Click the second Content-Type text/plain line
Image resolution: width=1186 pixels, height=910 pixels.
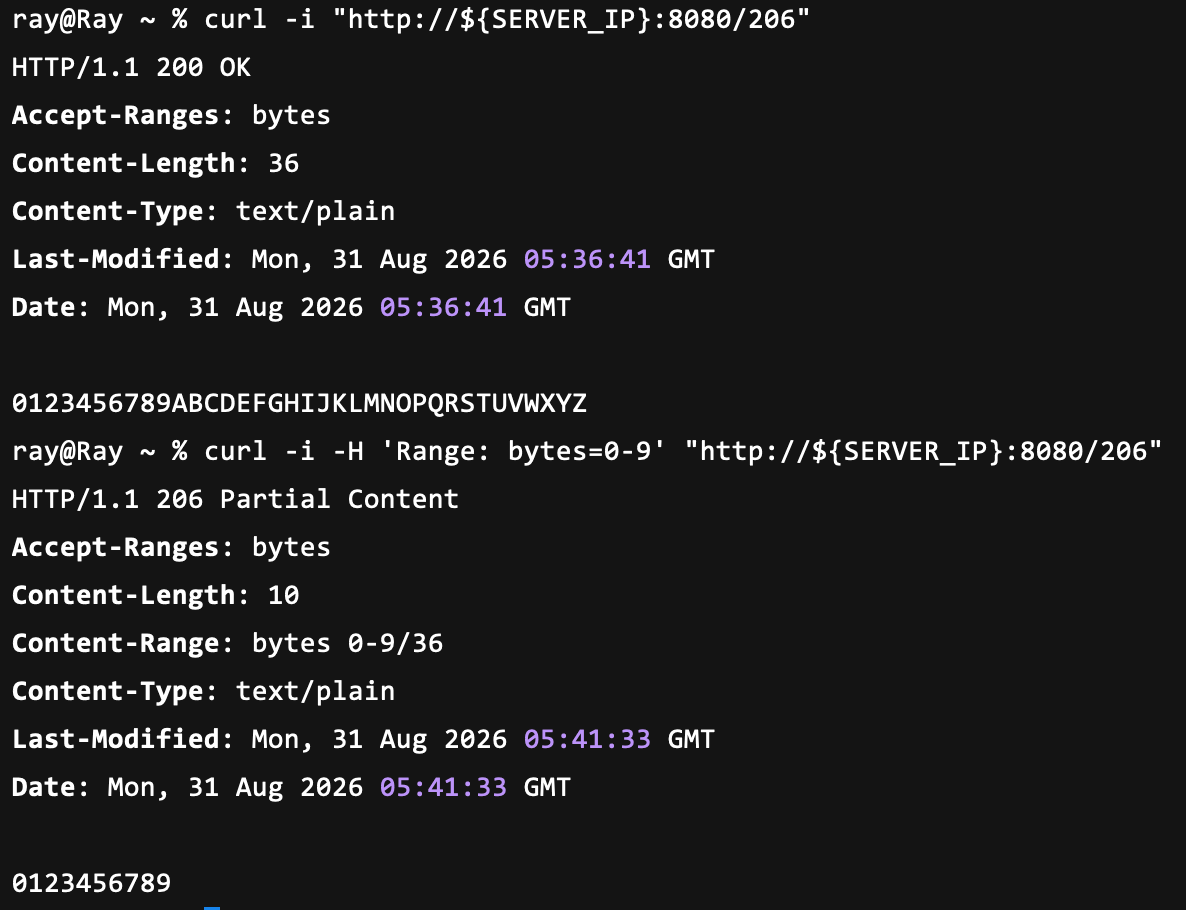tap(203, 691)
